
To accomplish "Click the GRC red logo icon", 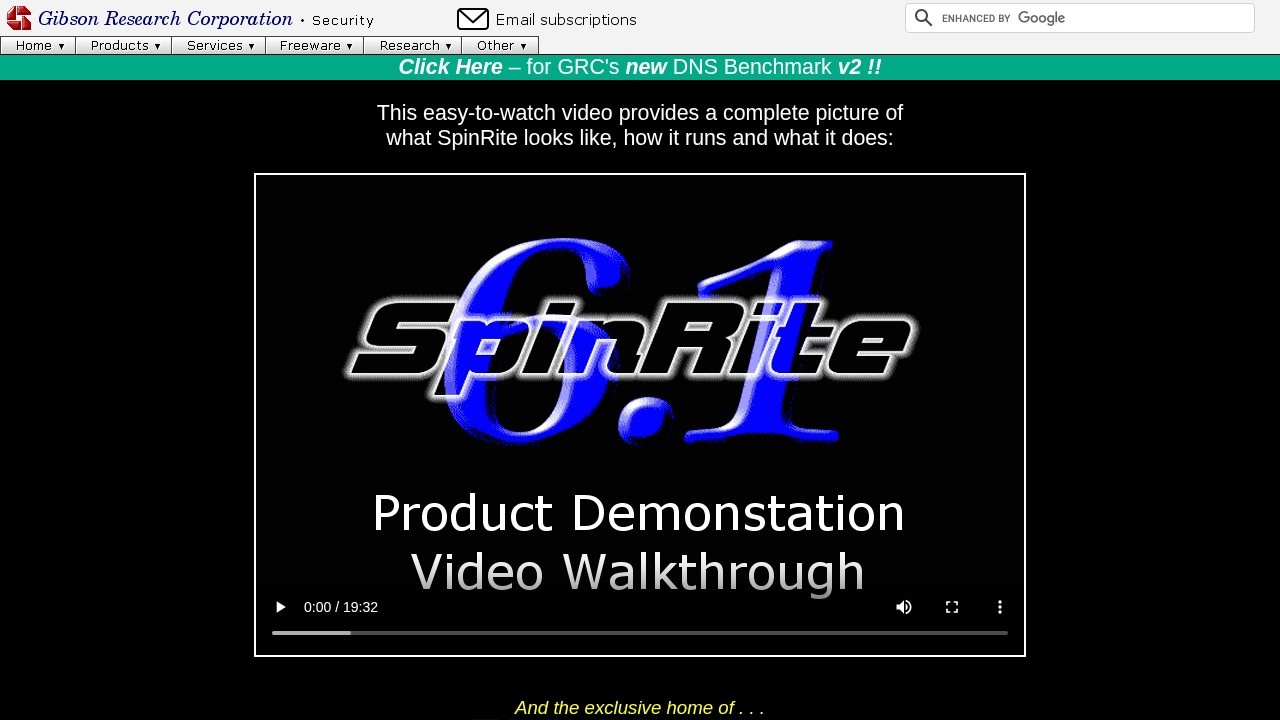I will point(19,18).
